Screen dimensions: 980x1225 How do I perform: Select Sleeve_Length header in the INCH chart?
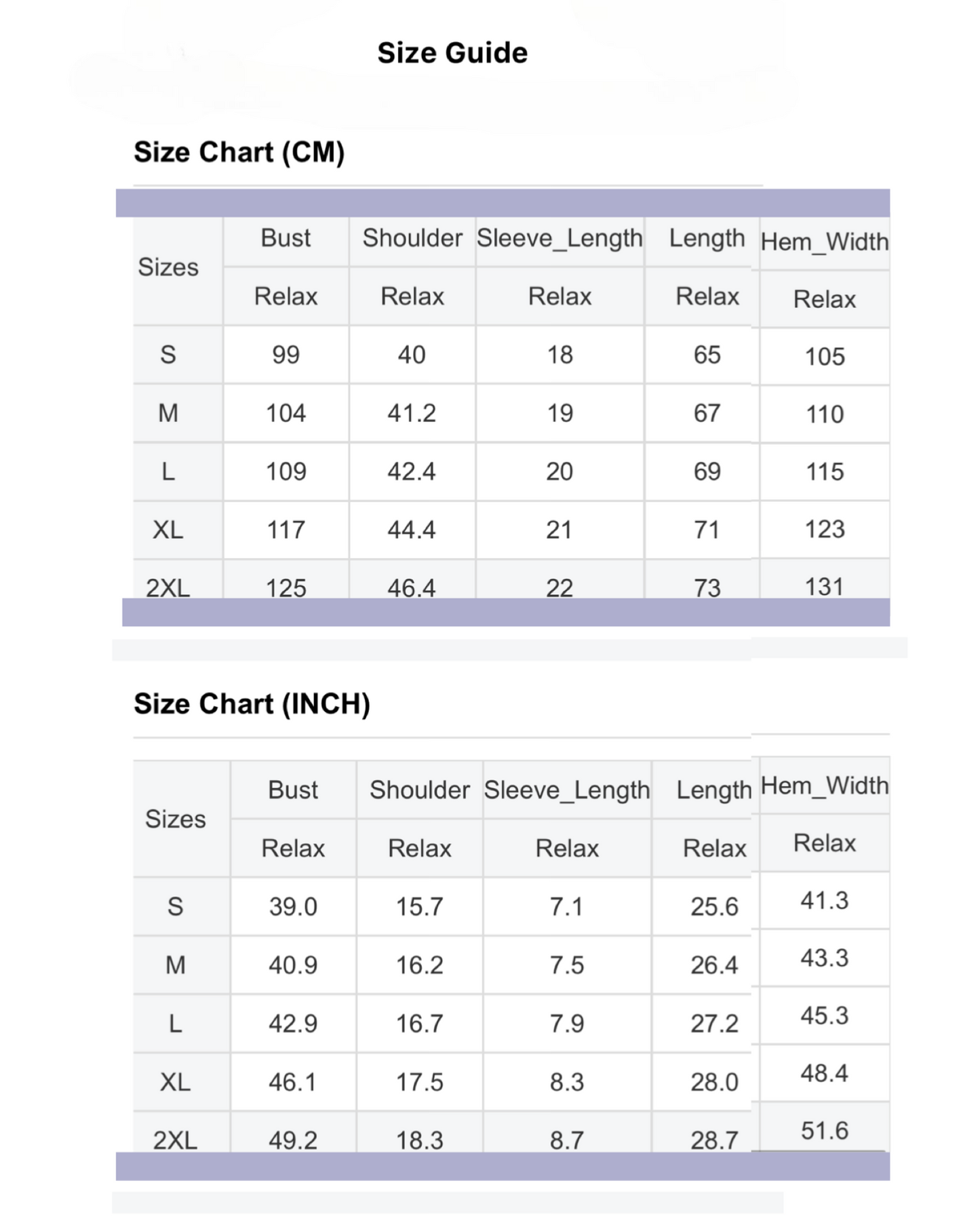[x=566, y=790]
